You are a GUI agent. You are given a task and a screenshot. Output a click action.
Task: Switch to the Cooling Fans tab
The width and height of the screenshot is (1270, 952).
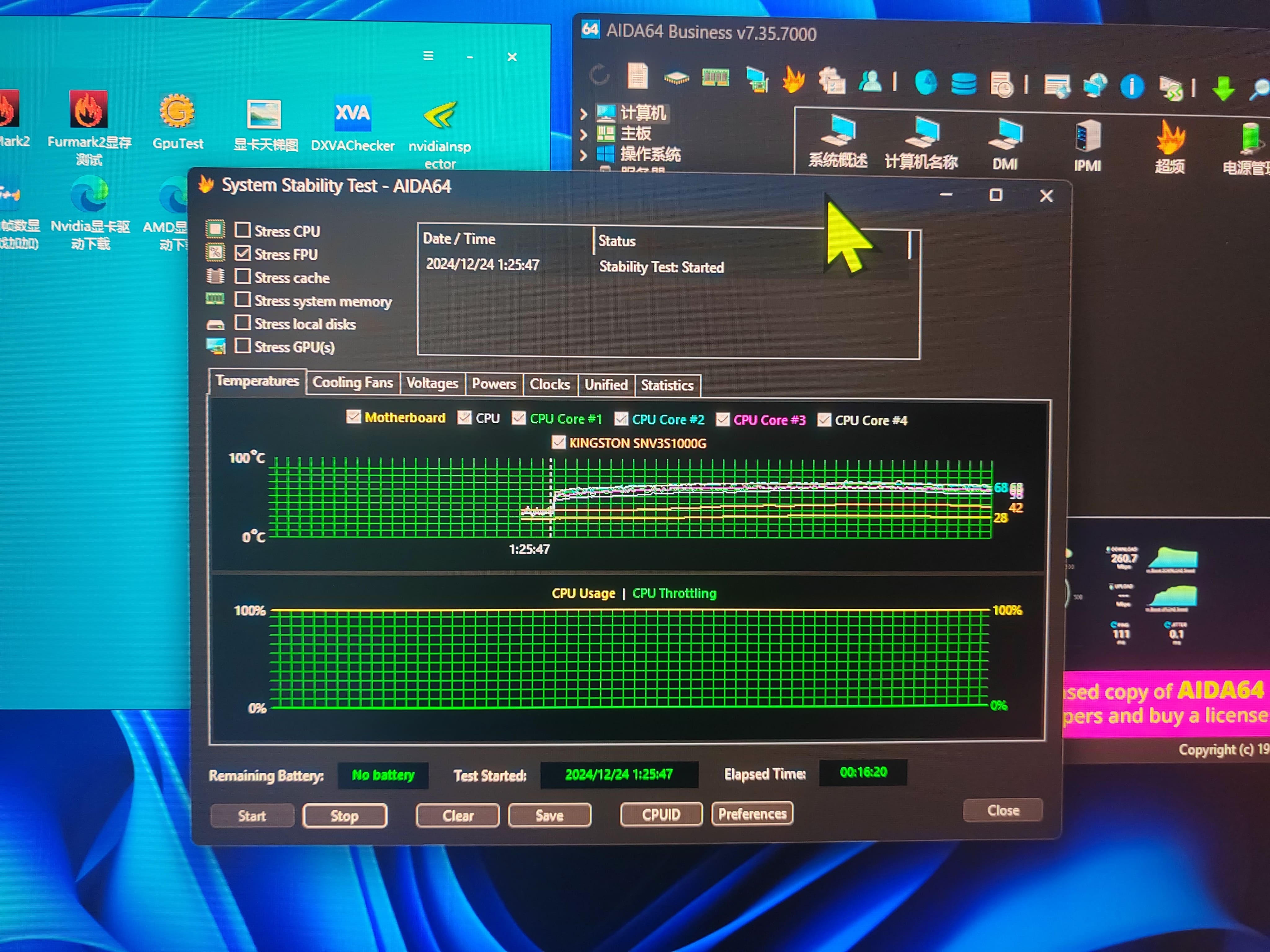click(x=353, y=383)
